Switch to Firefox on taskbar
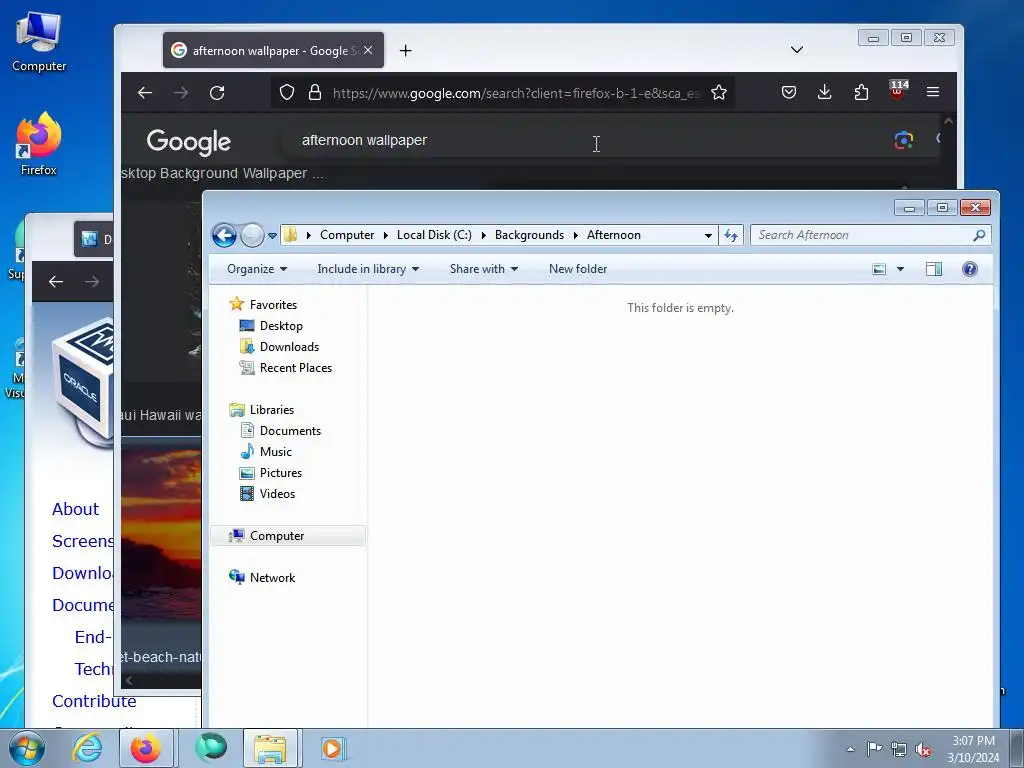 [146, 748]
